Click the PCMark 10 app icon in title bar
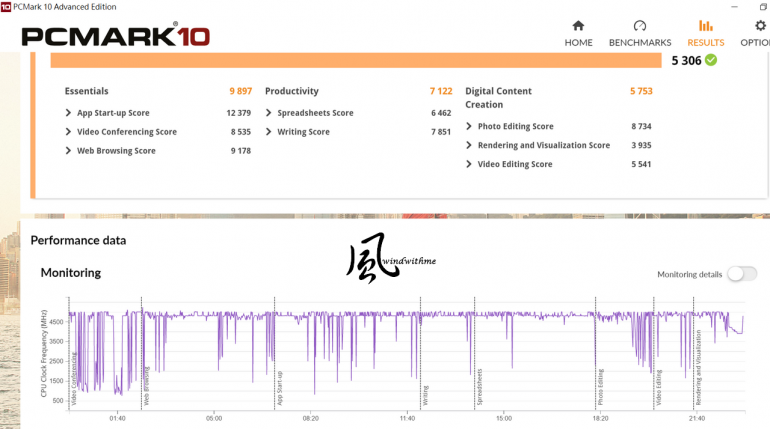The width and height of the screenshot is (770, 429). [x=5, y=7]
